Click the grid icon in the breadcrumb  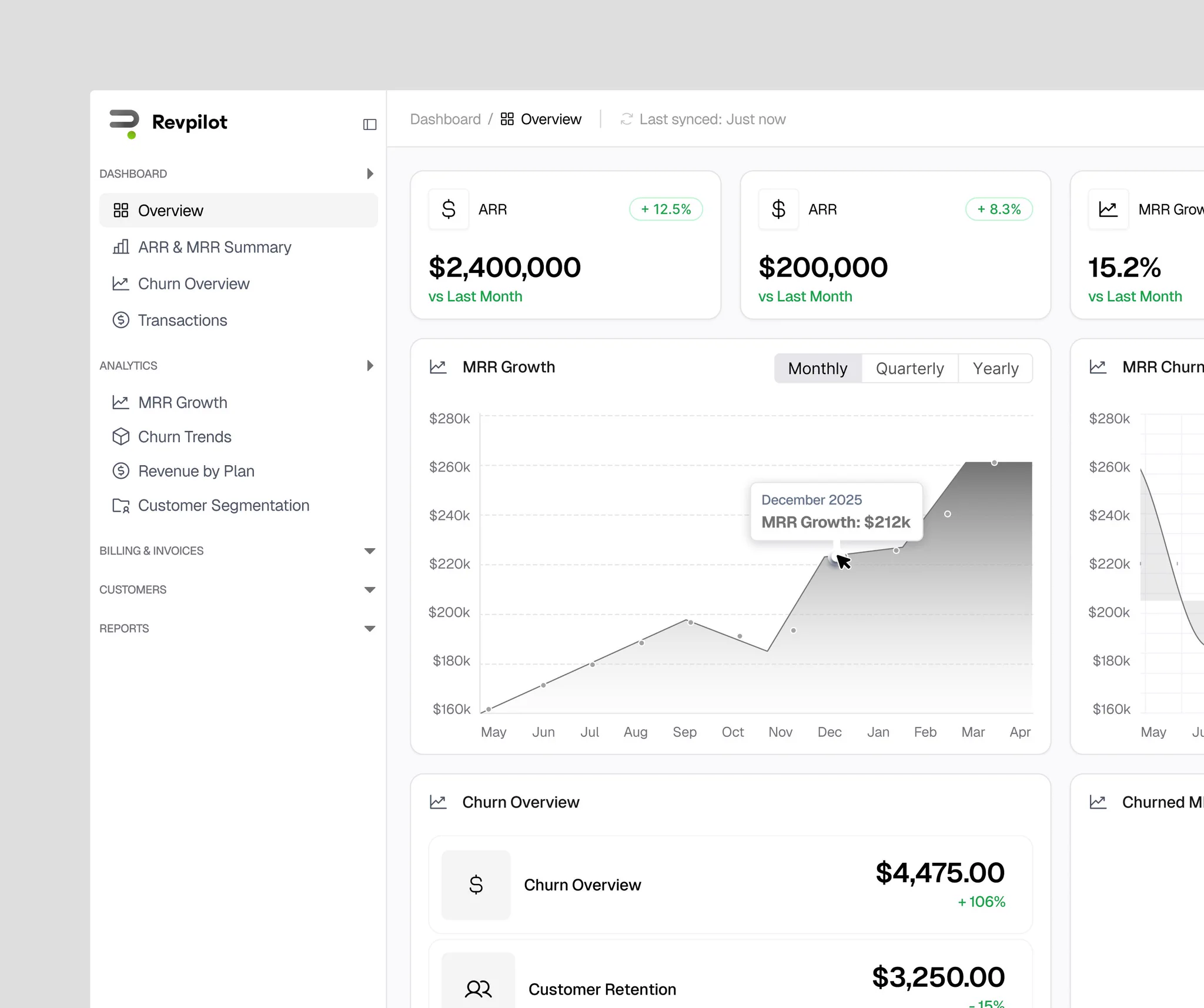click(507, 119)
